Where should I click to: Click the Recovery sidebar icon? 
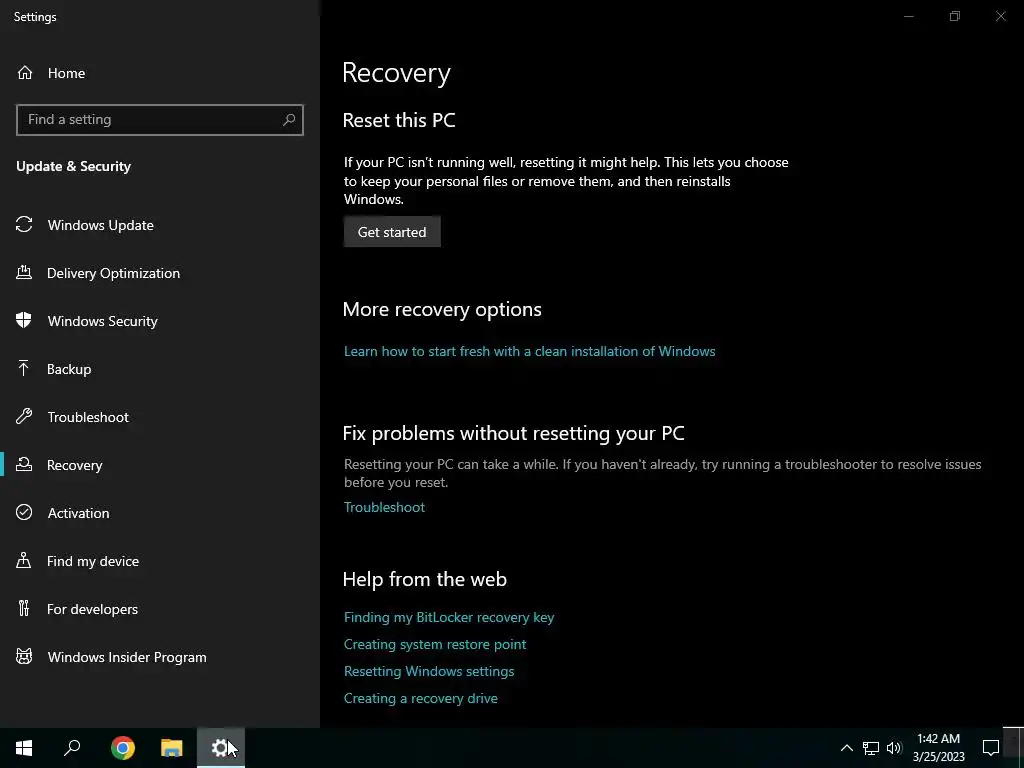click(24, 464)
